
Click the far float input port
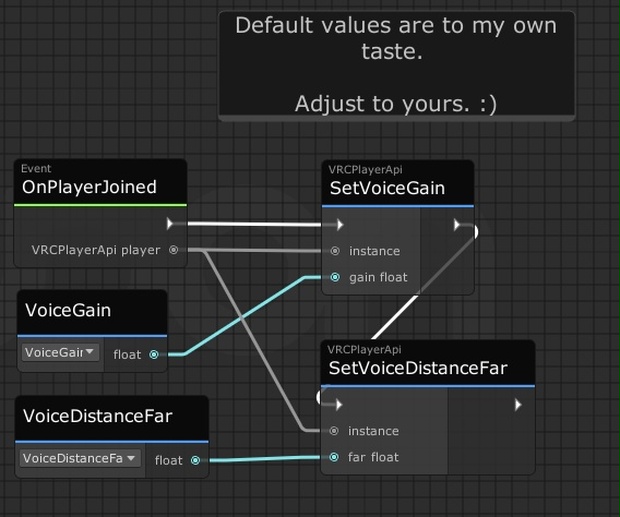pos(334,457)
